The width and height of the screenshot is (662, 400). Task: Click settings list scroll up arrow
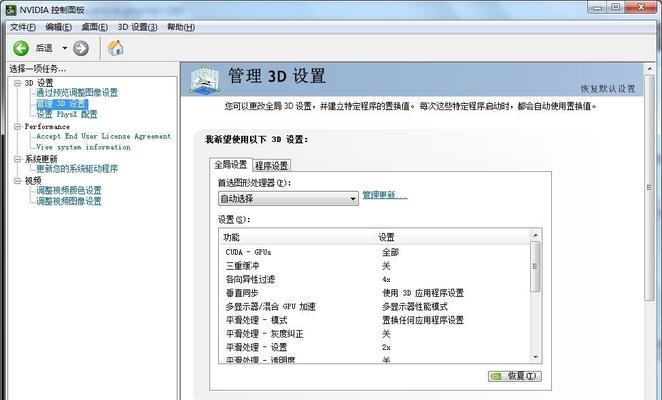point(535,235)
